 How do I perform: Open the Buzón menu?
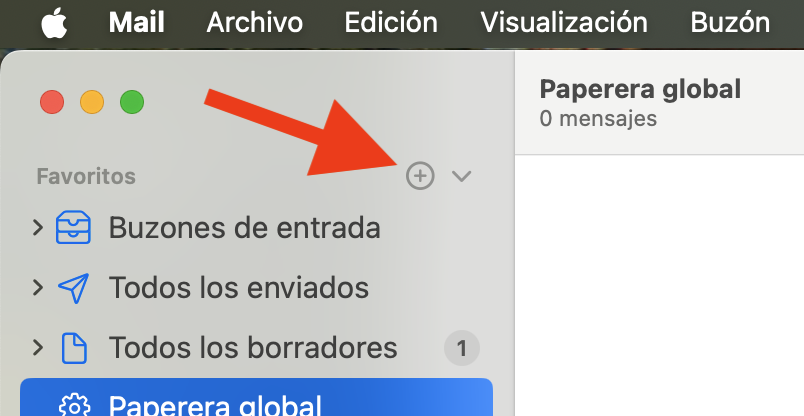pyautogui.click(x=730, y=23)
